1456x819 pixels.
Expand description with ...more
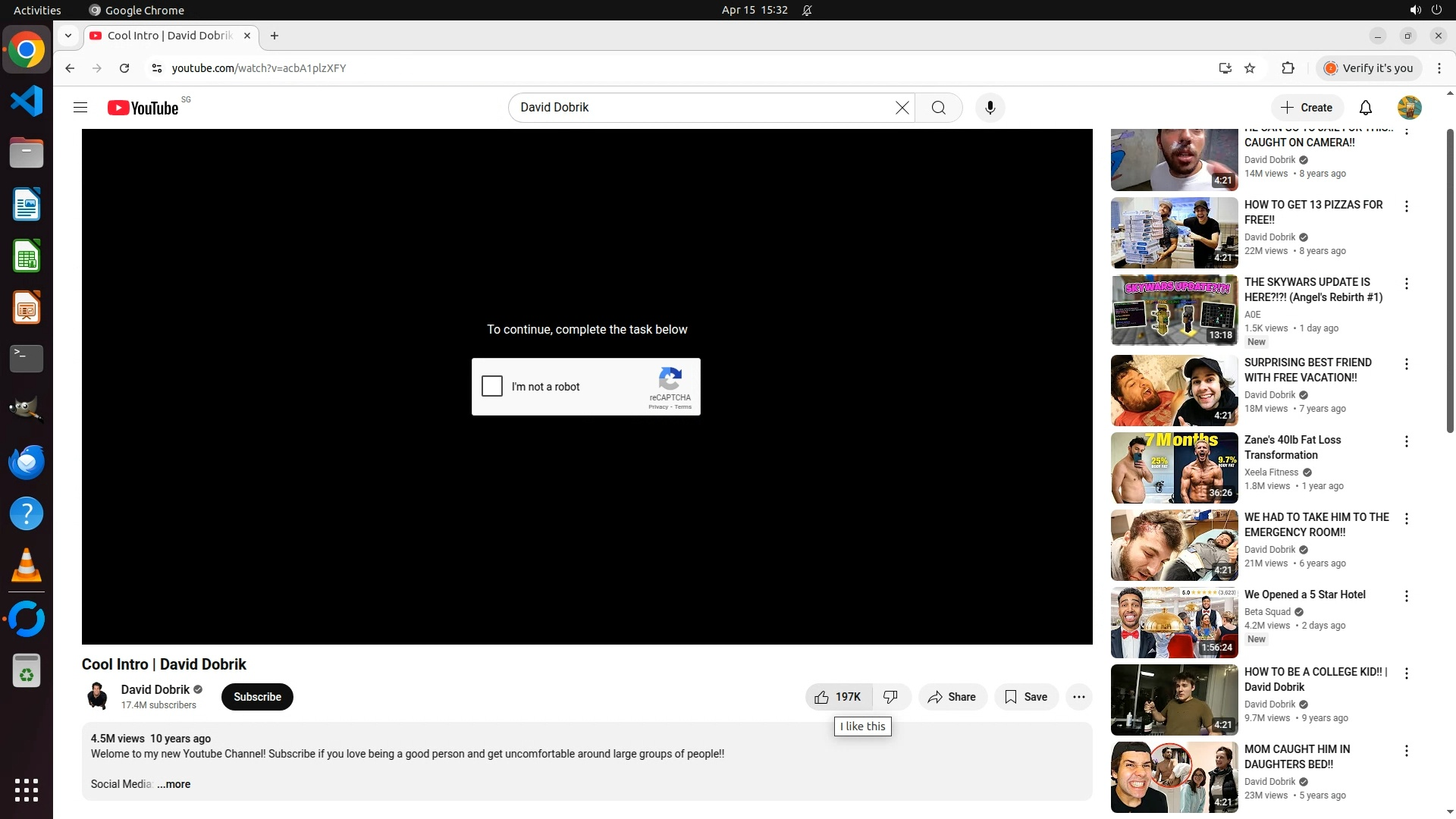(x=174, y=784)
